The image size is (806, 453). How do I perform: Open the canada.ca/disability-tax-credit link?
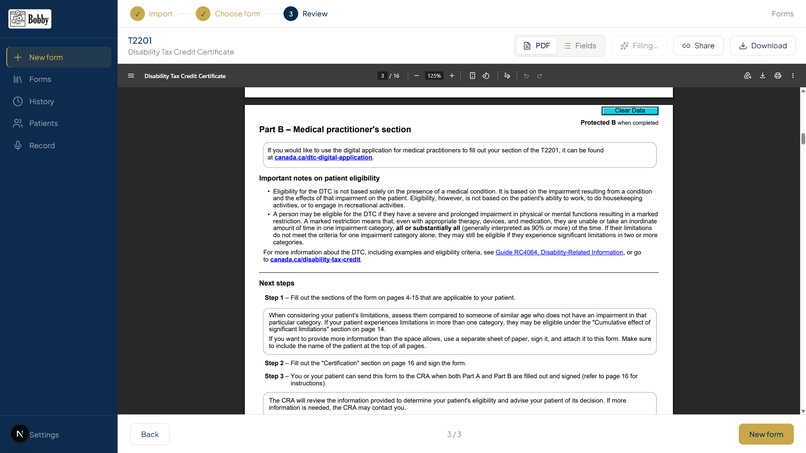pos(315,260)
